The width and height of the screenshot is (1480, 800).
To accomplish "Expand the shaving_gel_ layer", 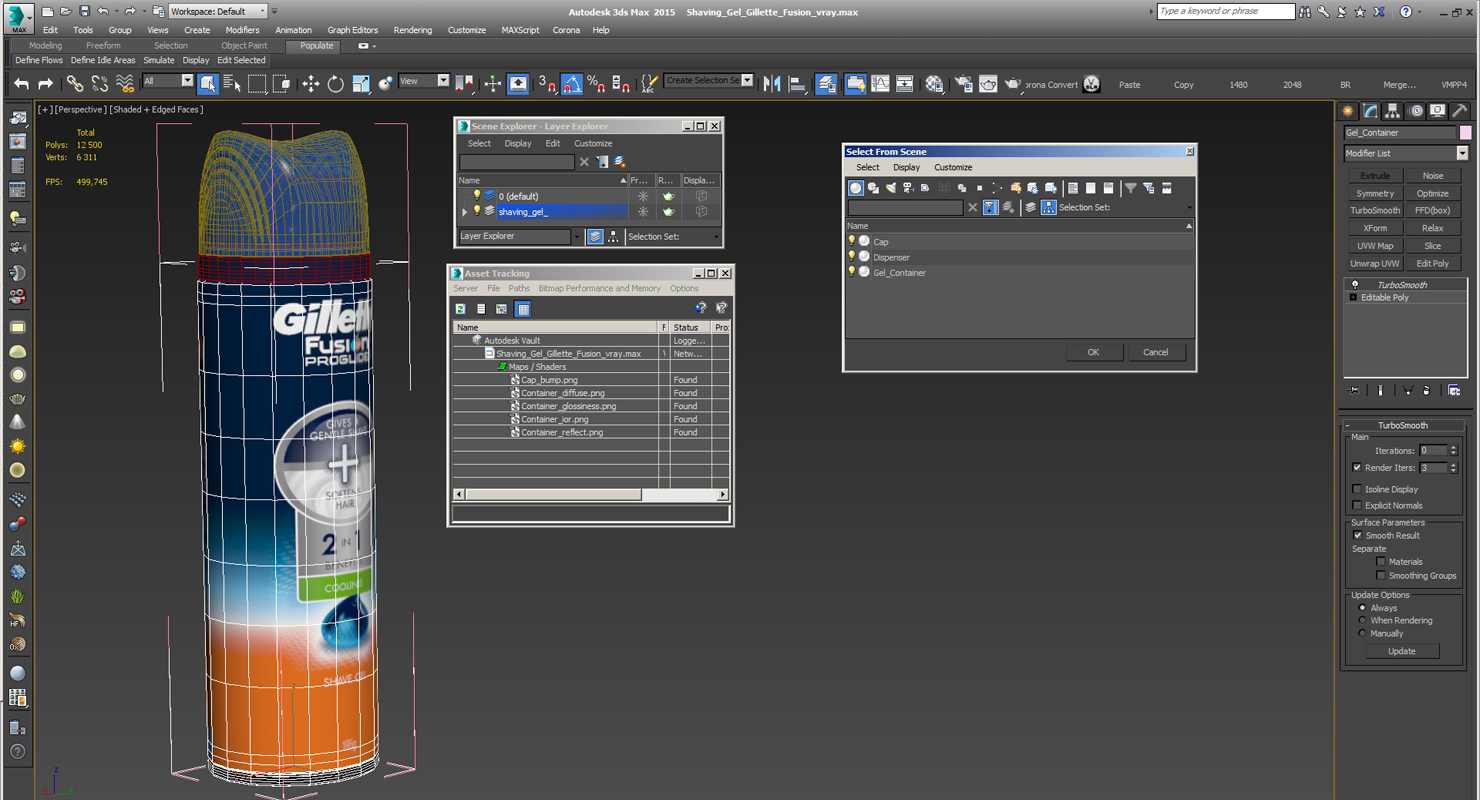I will click(x=464, y=212).
